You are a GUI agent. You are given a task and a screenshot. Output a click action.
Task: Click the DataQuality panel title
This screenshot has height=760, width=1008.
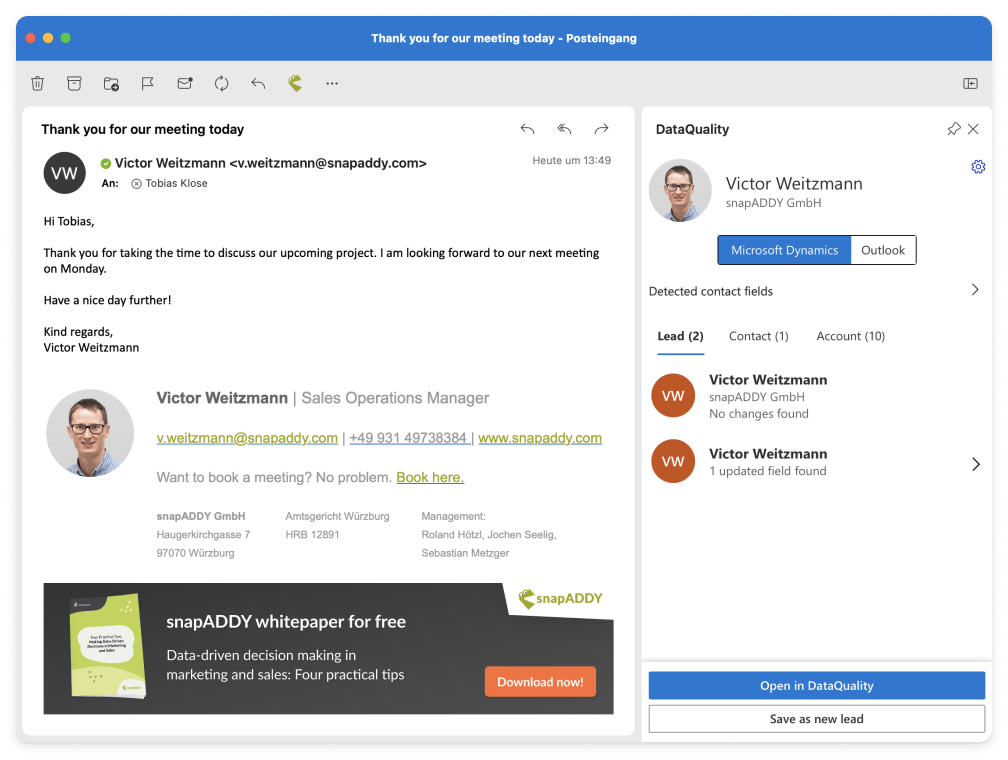click(692, 129)
